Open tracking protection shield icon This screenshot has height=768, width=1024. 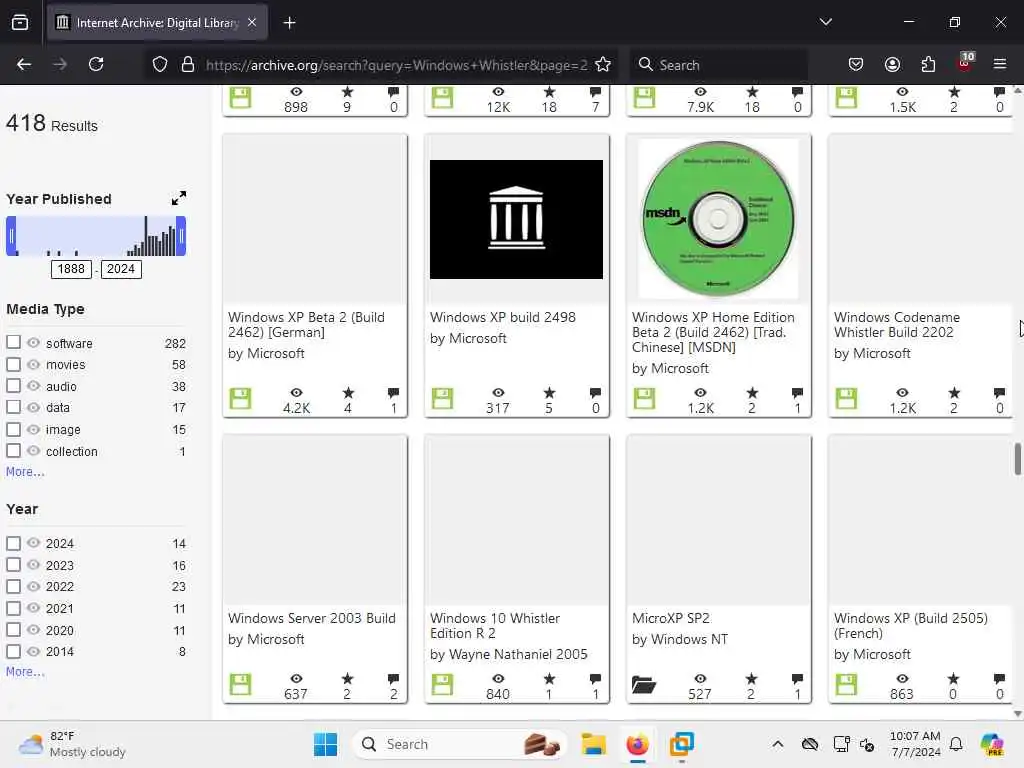[x=160, y=65]
